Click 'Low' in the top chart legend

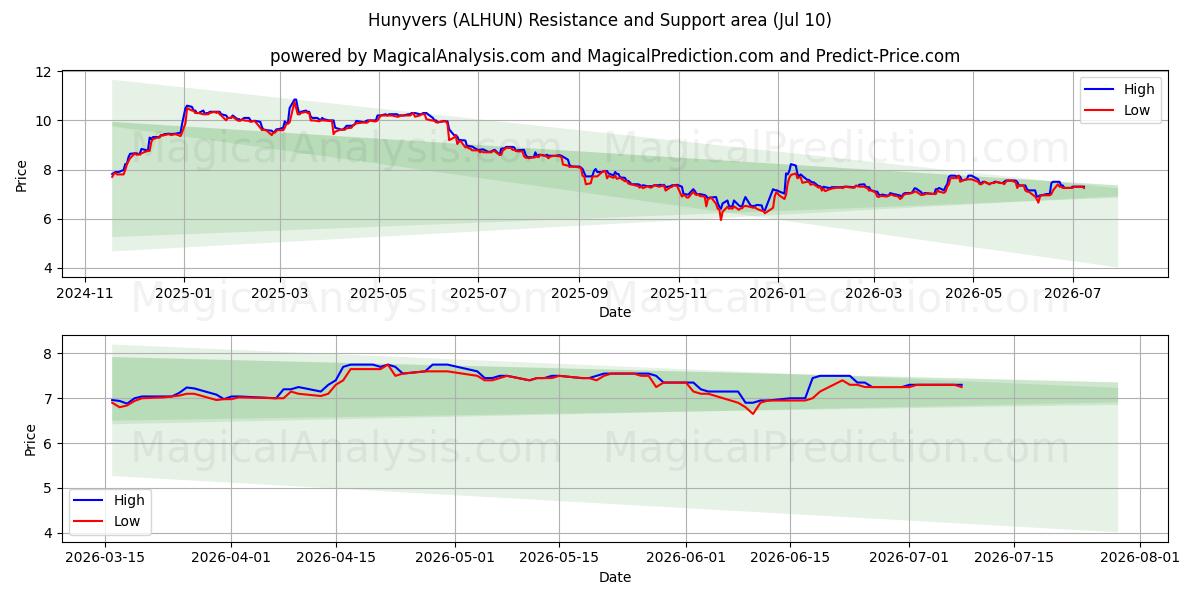click(1137, 110)
